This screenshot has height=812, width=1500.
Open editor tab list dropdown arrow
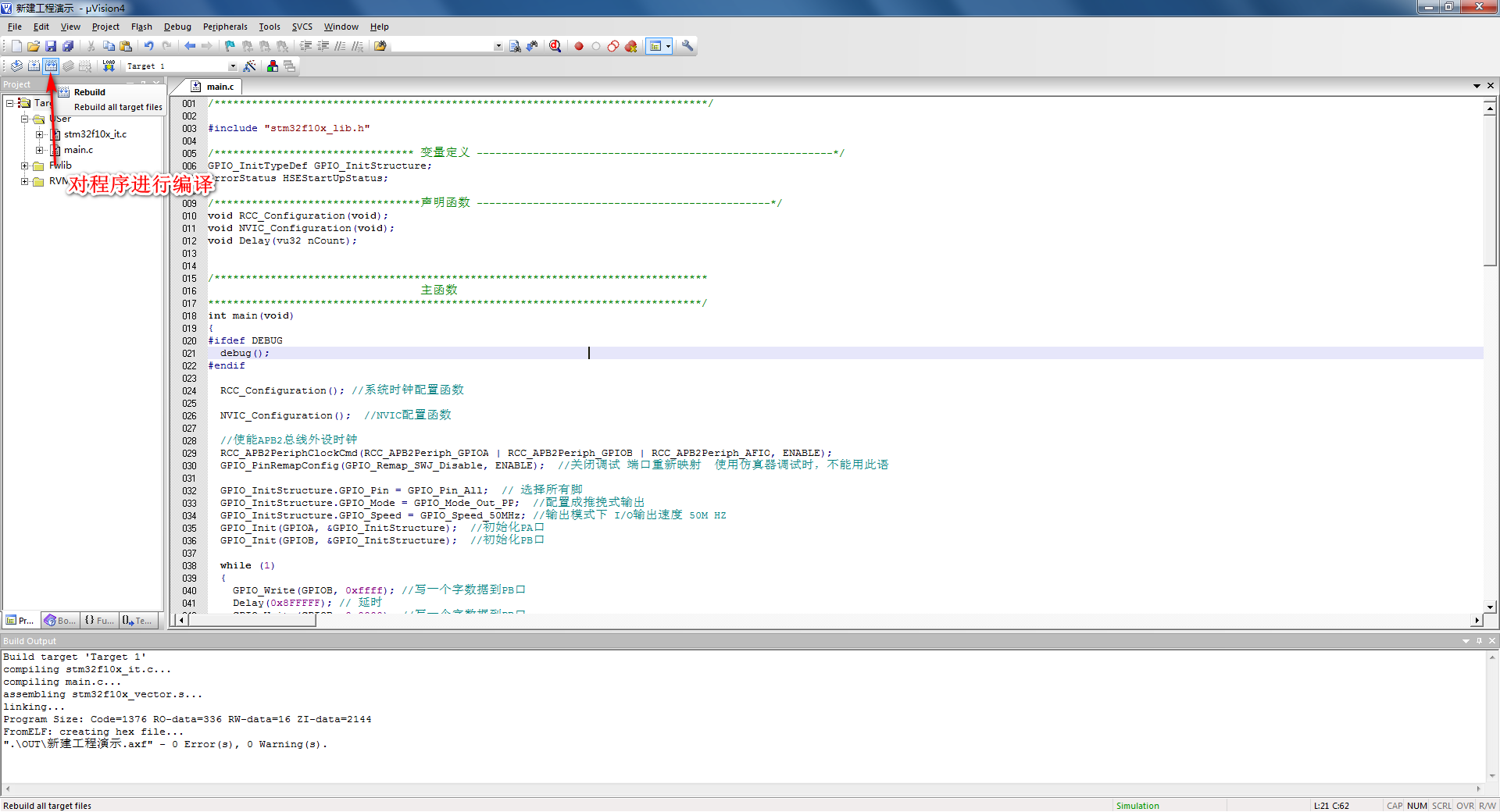1477,86
